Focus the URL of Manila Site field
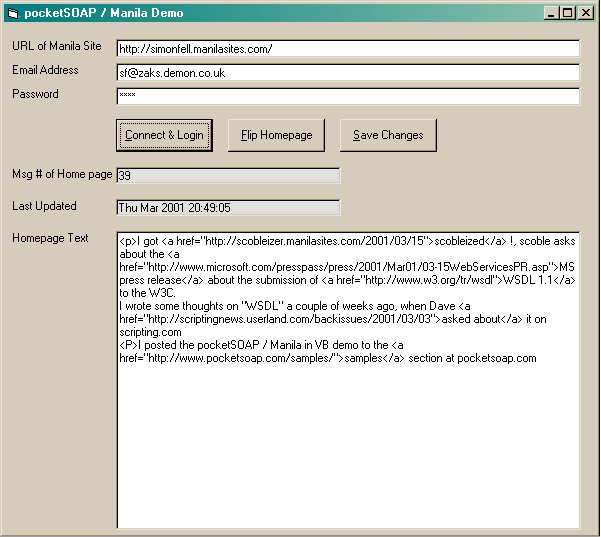 click(348, 49)
